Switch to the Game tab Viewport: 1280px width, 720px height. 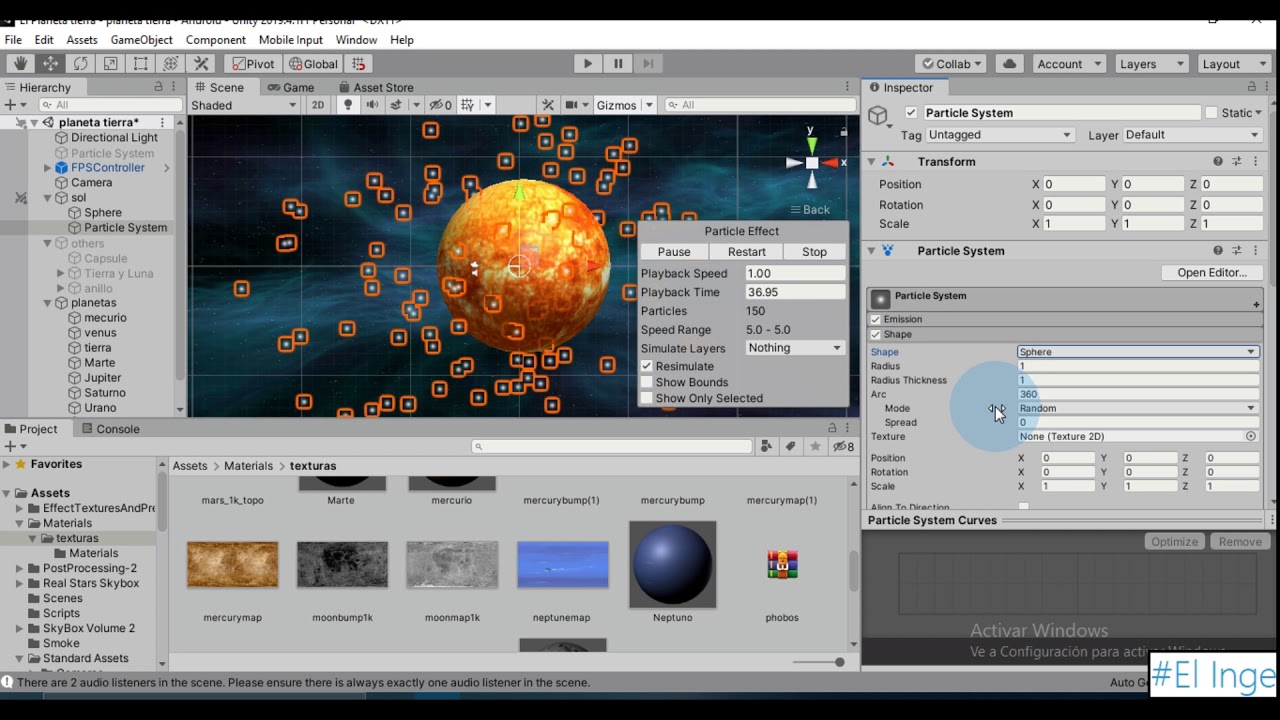pyautogui.click(x=290, y=87)
